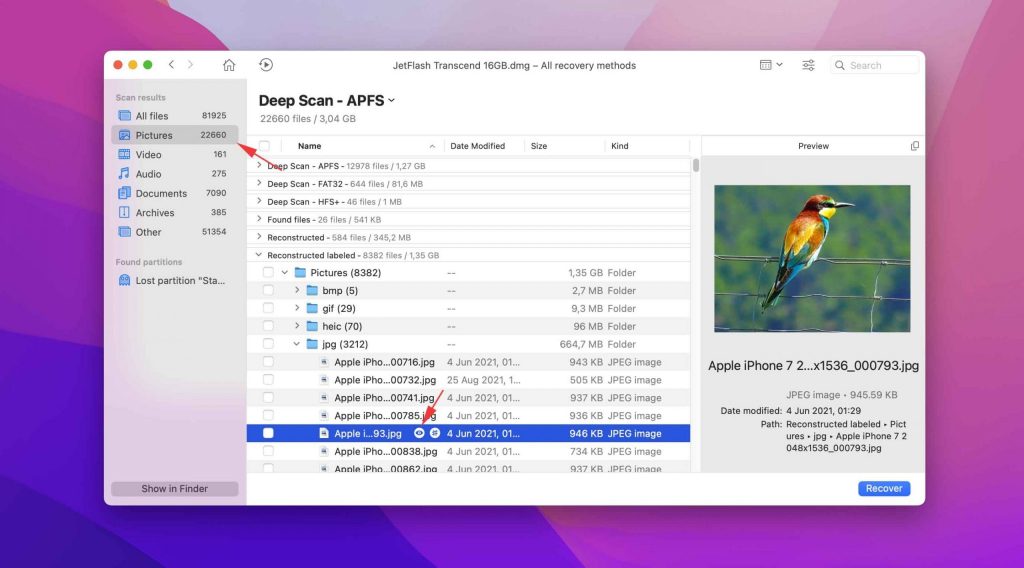This screenshot has width=1024, height=568.
Task: Expand the Deep Scan - HFS+ group
Action: 259,201
